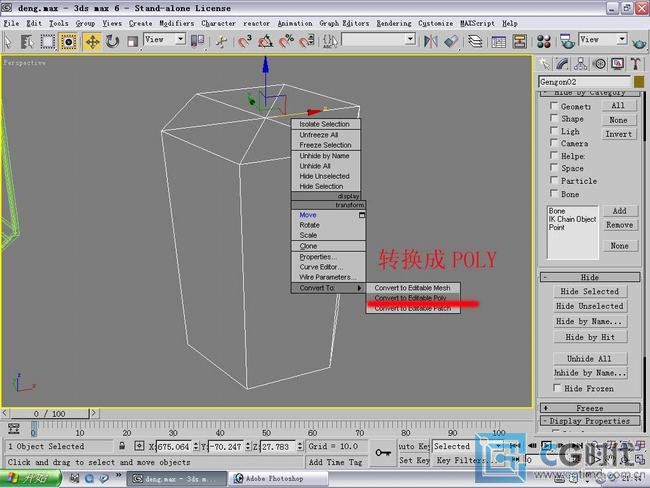This screenshot has width=650, height=488.
Task: Enable the Particle Systems hide checkbox
Action: point(553,180)
